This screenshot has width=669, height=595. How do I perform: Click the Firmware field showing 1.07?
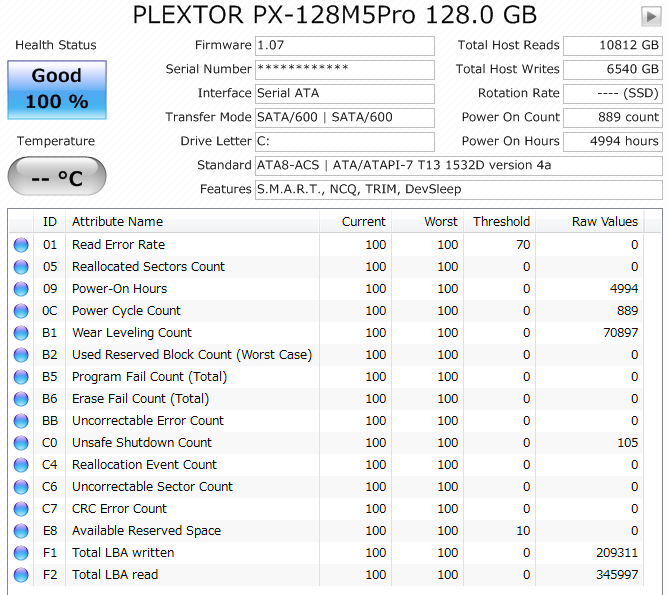(345, 46)
